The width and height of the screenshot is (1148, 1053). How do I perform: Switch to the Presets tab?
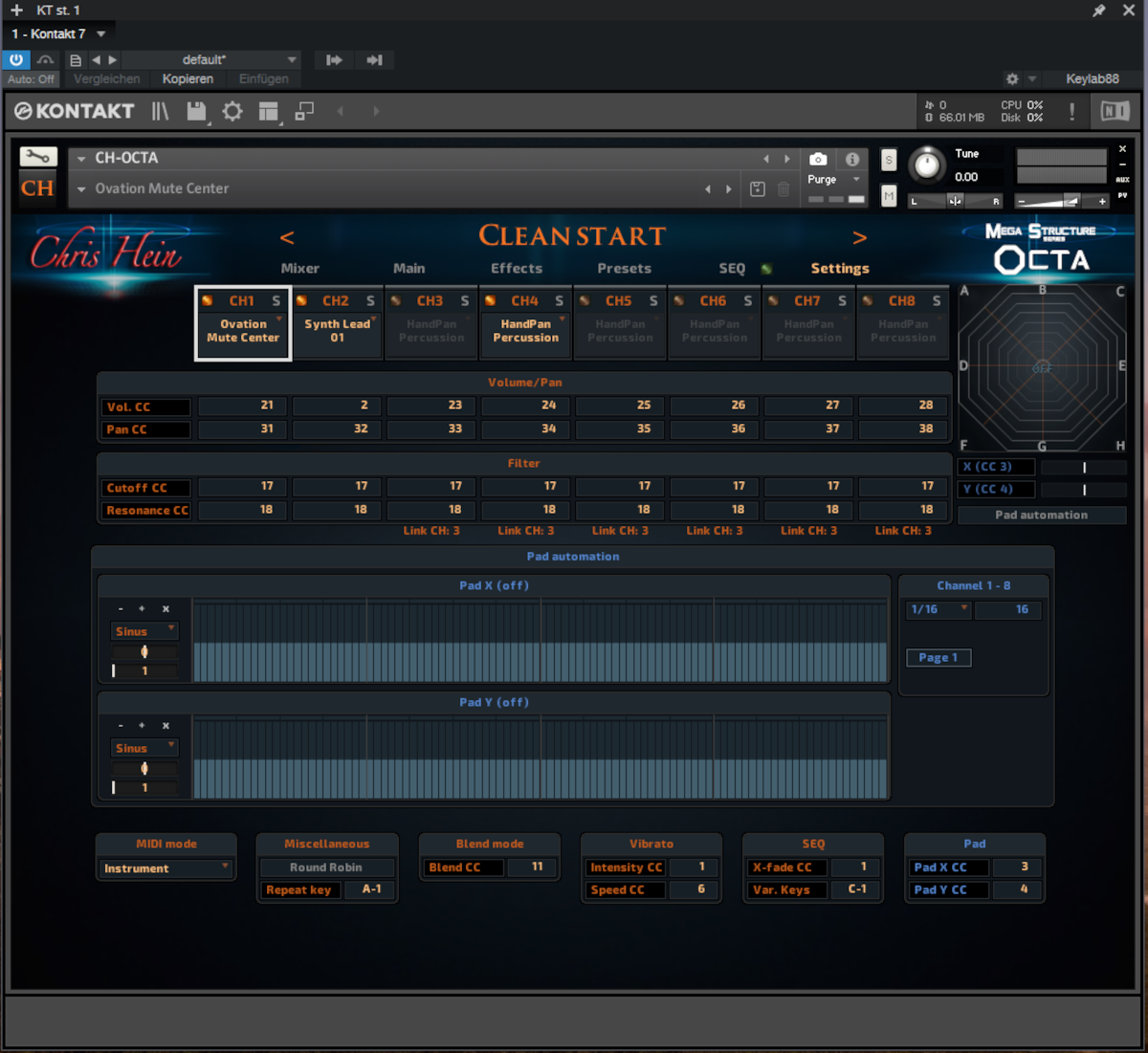625,269
